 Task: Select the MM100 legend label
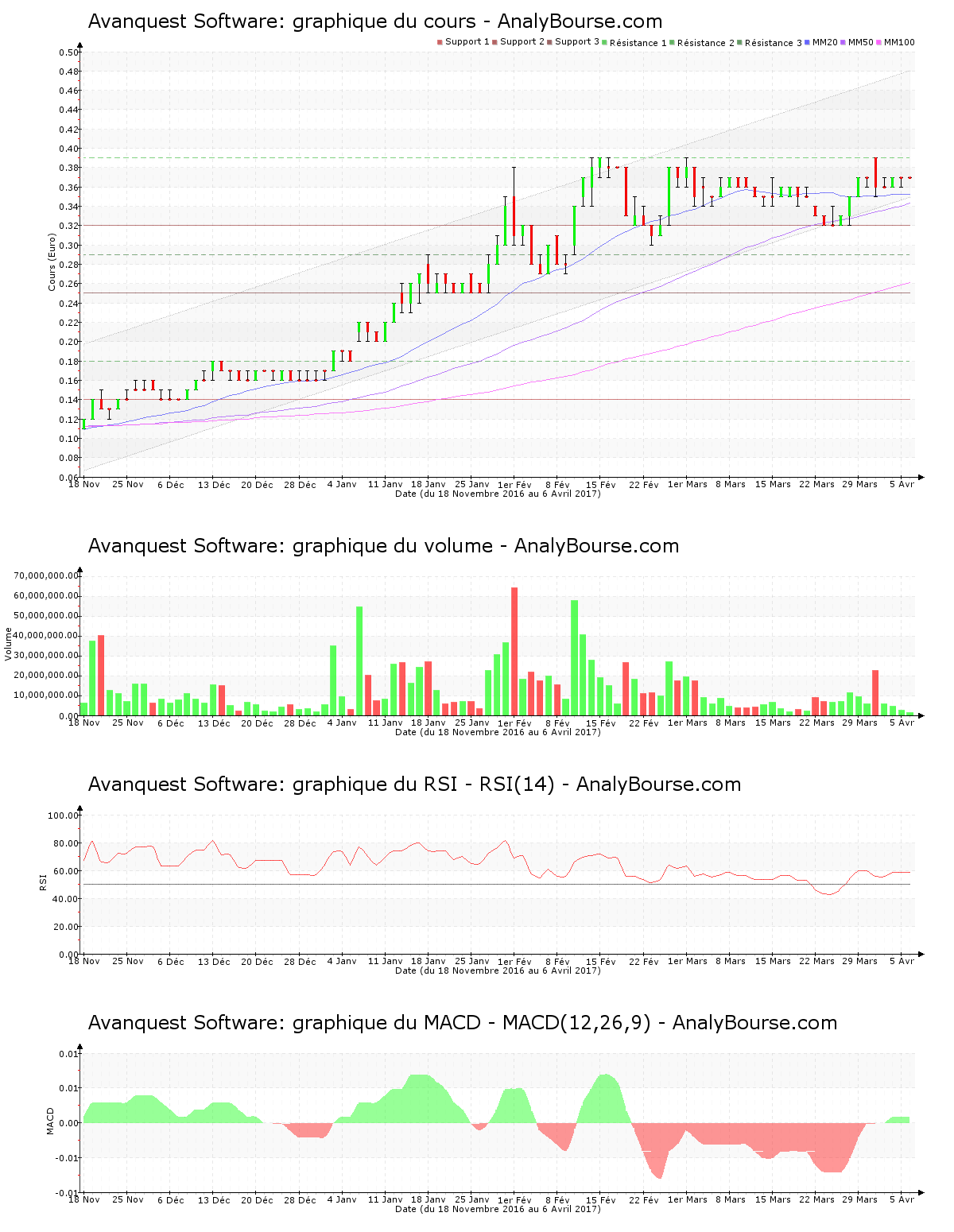(x=899, y=42)
